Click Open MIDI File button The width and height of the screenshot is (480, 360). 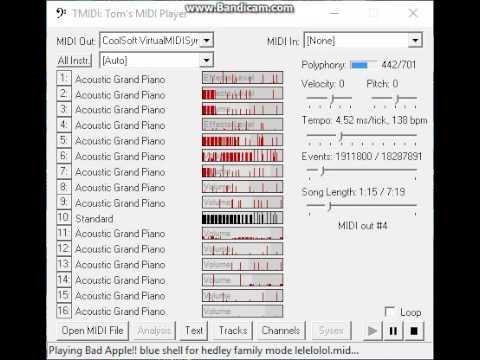click(92, 331)
